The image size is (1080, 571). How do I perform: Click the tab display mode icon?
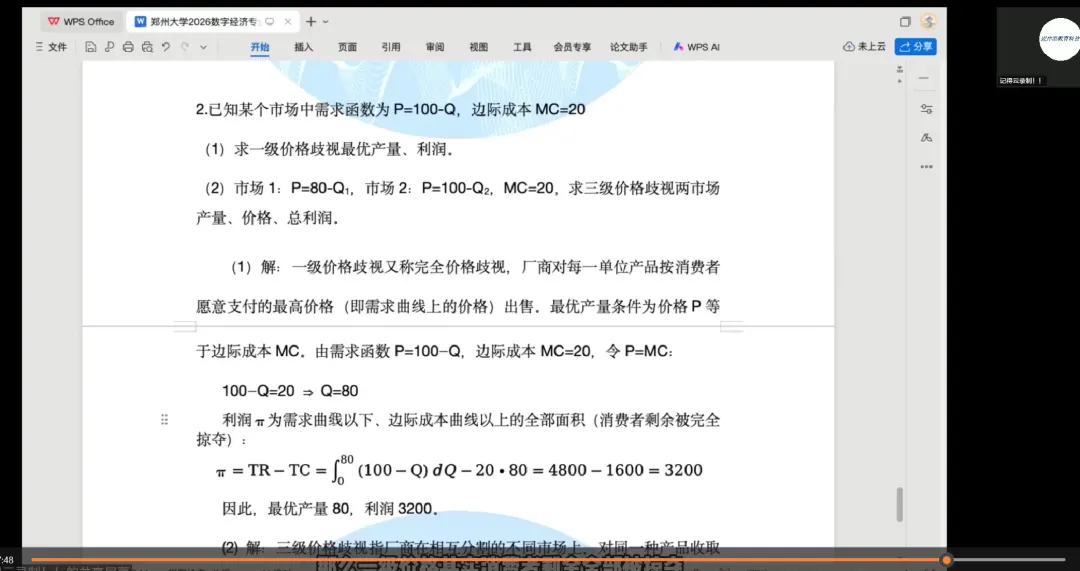[x=270, y=21]
